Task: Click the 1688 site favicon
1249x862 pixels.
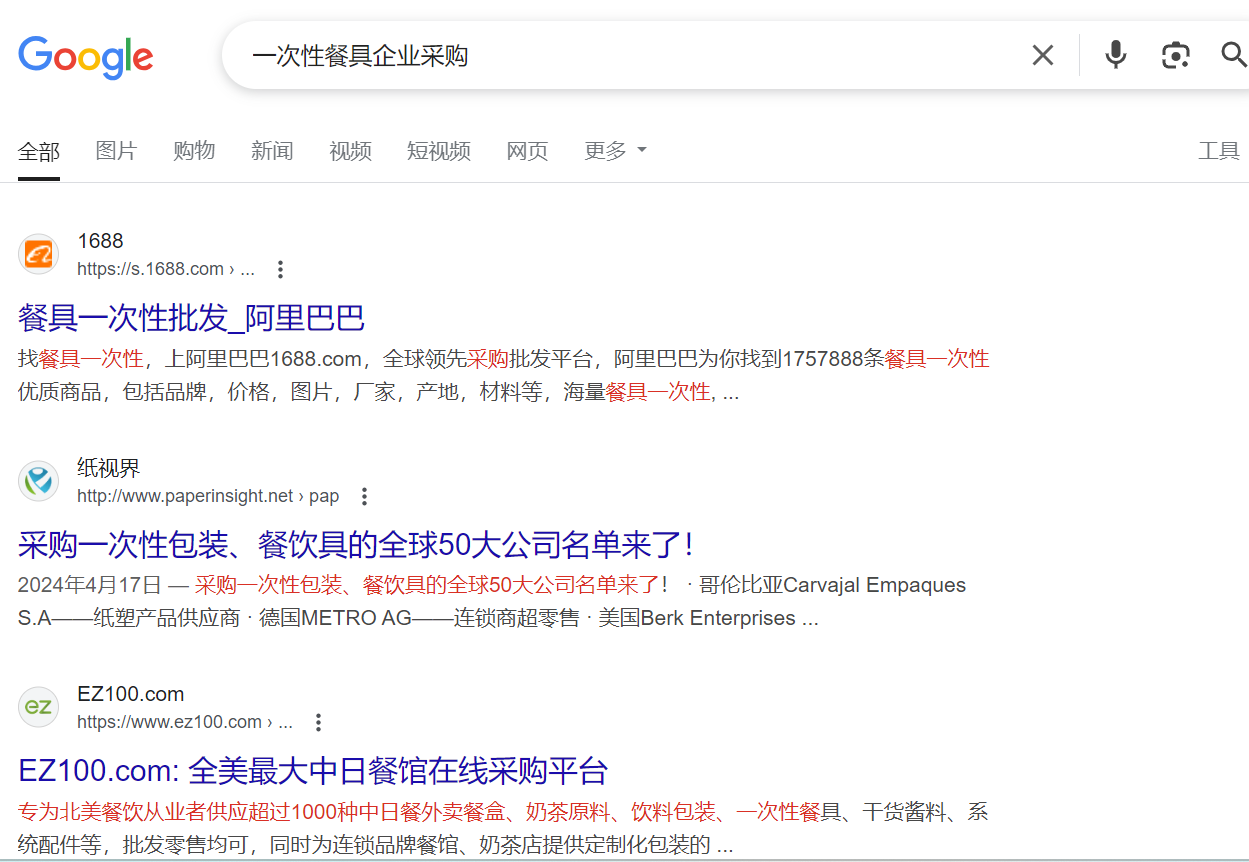Action: pyautogui.click(x=39, y=254)
